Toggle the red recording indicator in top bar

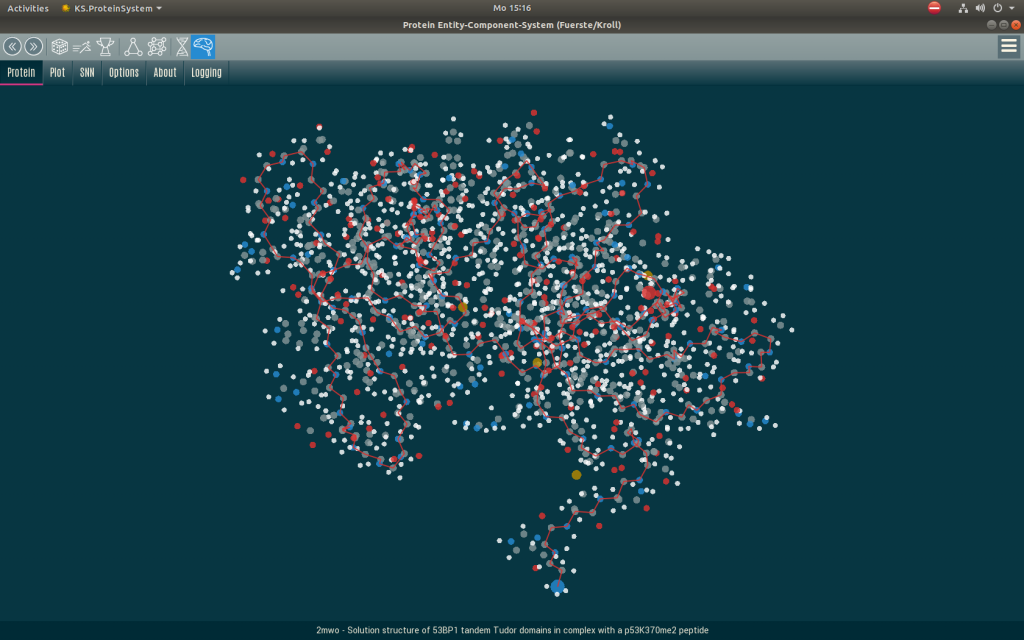934,8
